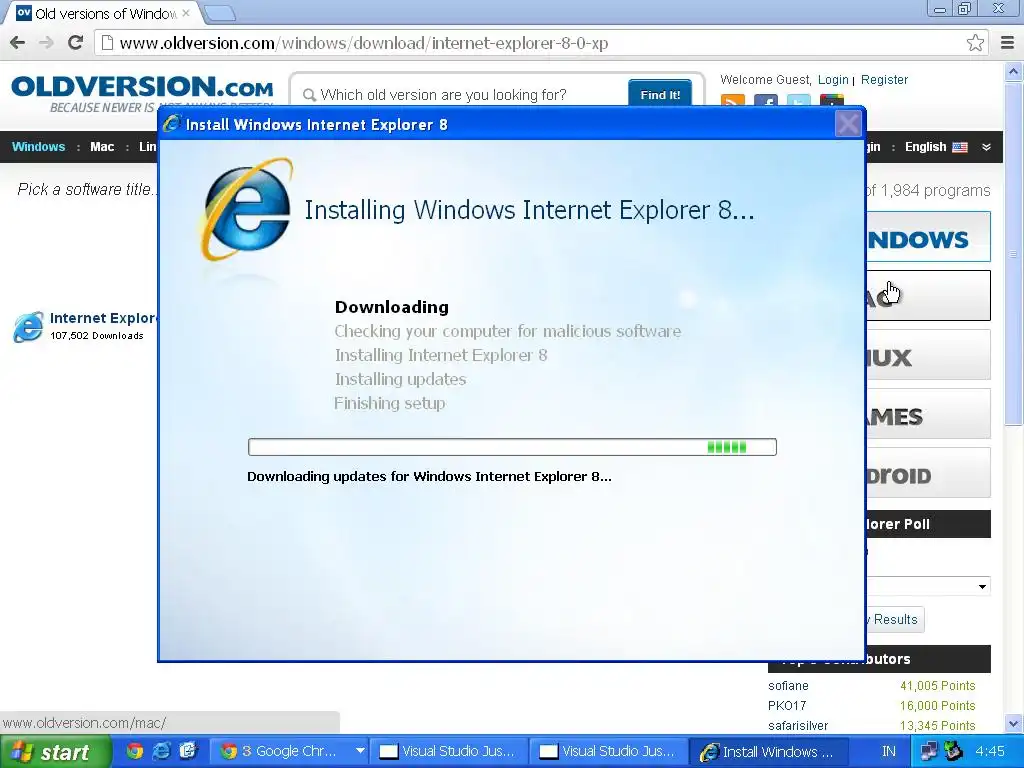
Task: Click 107,502 Downloads text
Action: tap(97, 336)
